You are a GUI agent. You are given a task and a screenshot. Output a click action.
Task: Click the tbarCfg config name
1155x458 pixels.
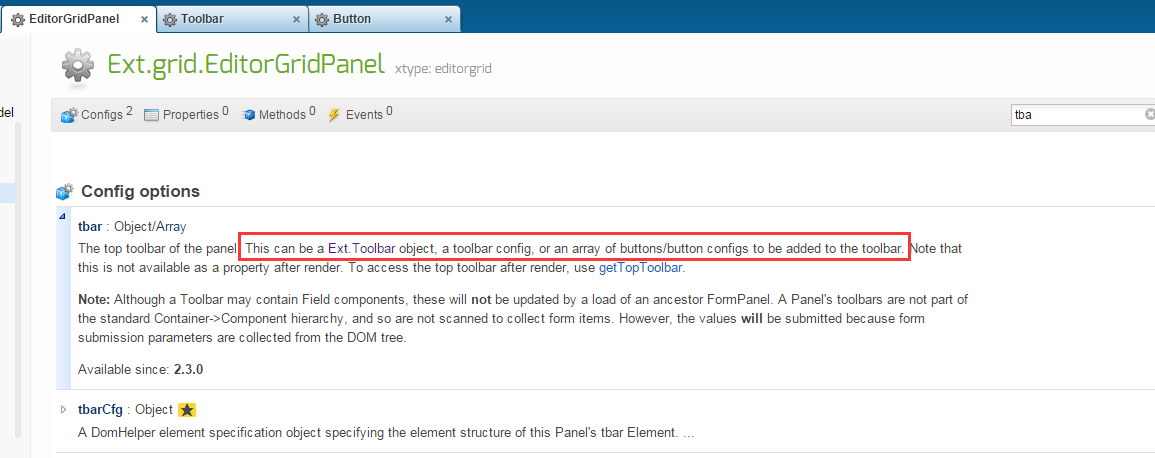click(x=100, y=409)
